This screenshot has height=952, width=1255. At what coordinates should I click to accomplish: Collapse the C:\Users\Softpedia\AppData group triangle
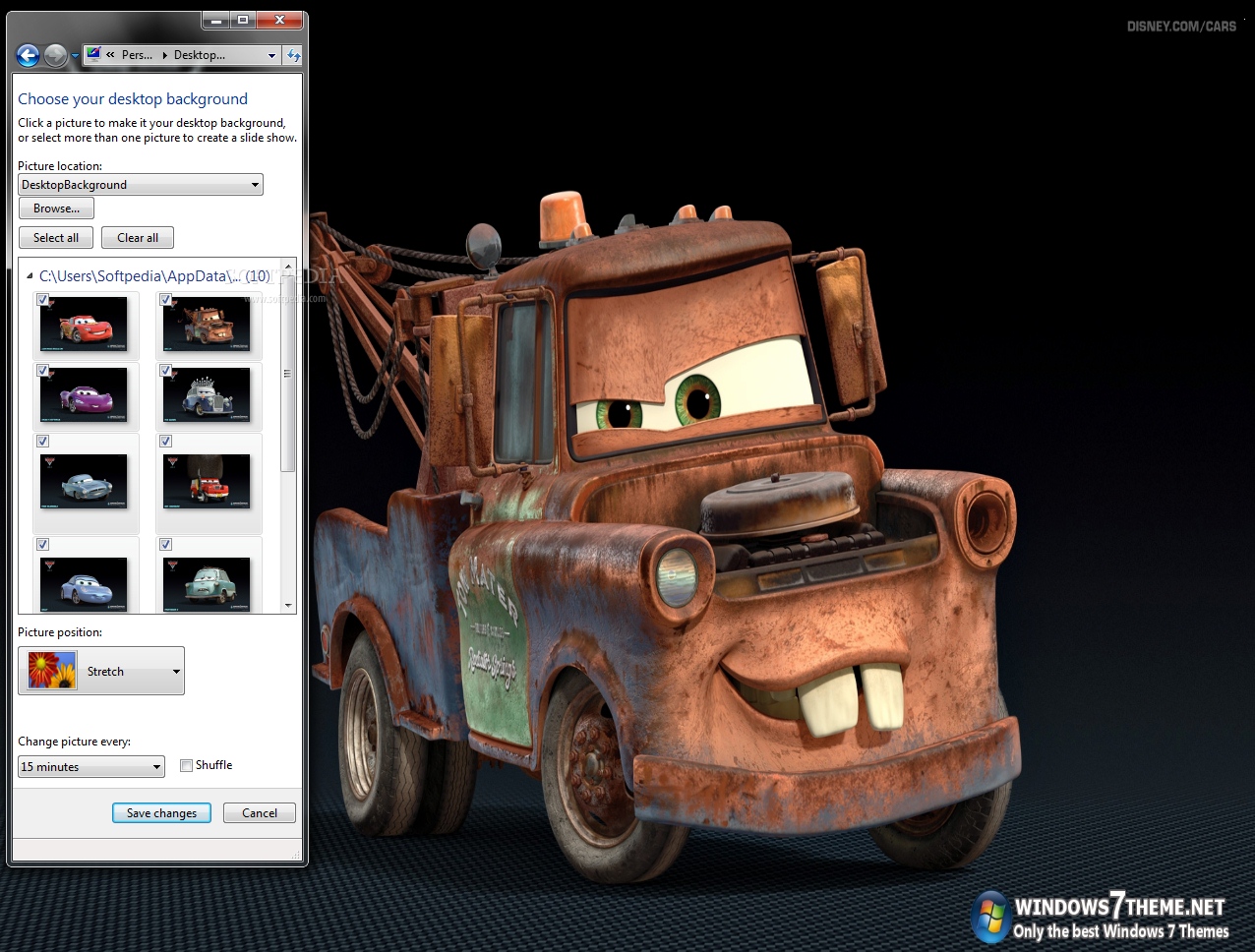pos(30,276)
